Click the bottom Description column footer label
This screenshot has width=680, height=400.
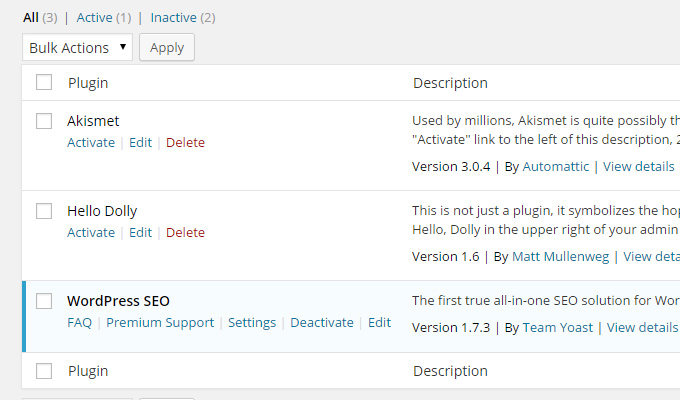coord(450,371)
